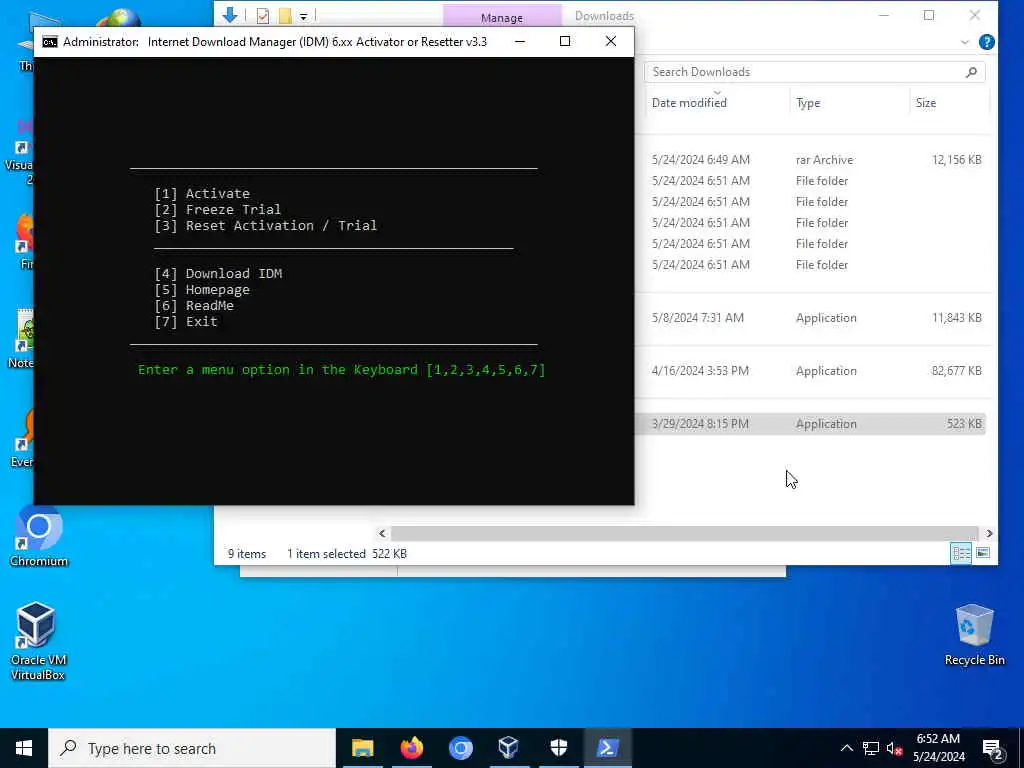1024x768 pixels.
Task: Click the horizontal scrollbar right arrow
Action: tap(989, 534)
